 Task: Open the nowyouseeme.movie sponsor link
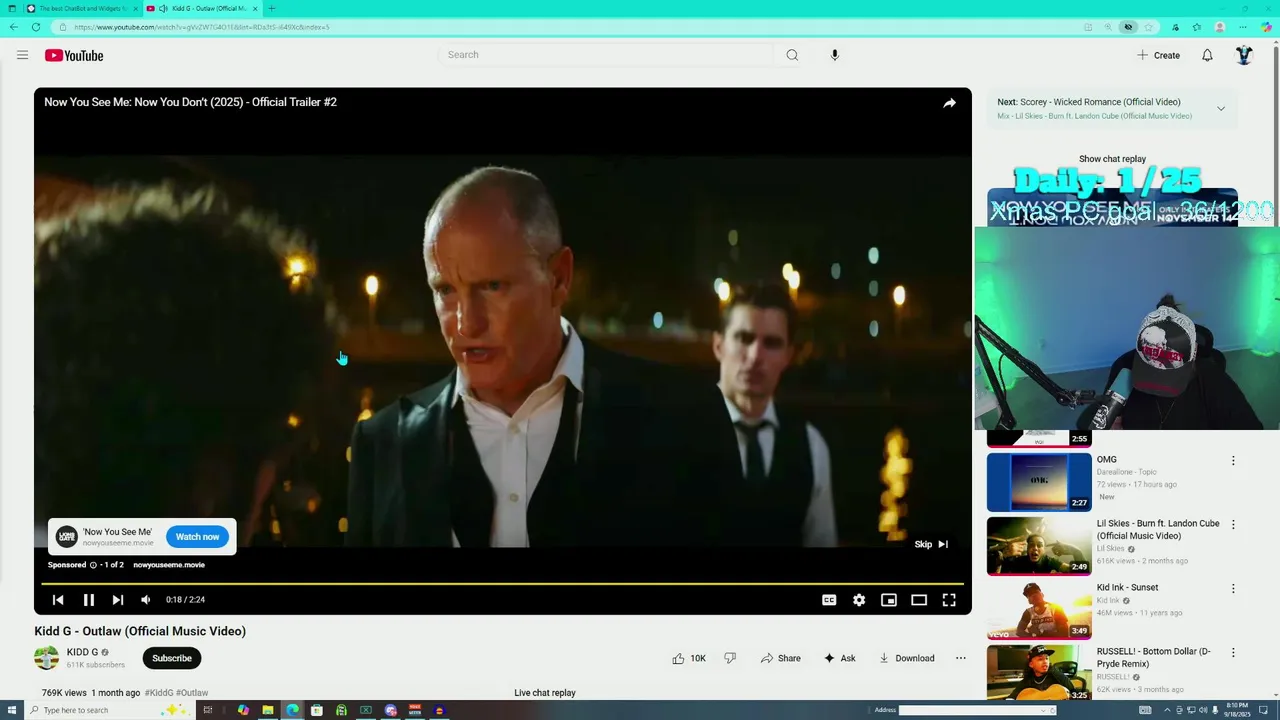(169, 565)
